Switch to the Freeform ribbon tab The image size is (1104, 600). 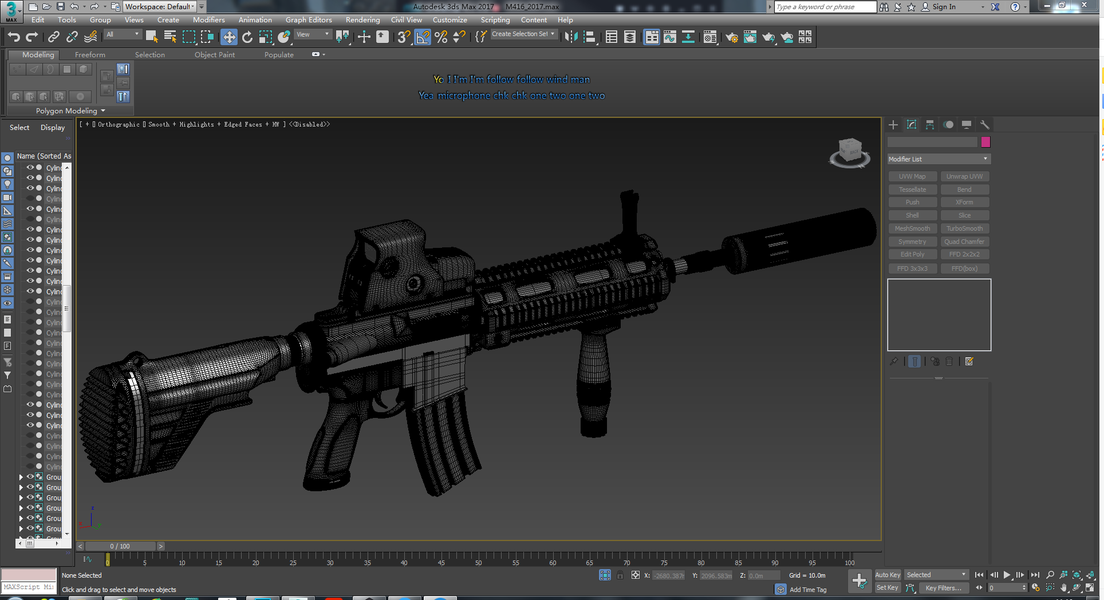90,55
